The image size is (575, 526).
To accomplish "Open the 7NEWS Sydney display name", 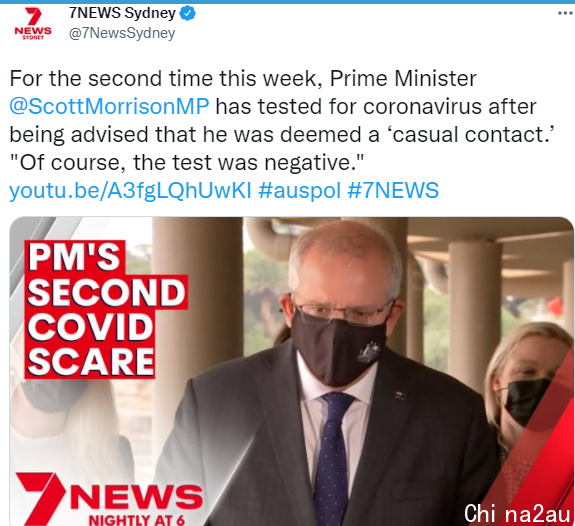I will (x=122, y=14).
